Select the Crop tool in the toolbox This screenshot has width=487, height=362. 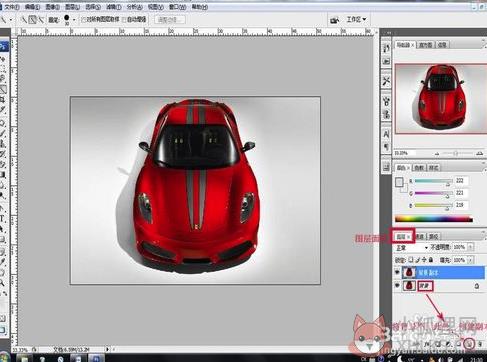pos(3,99)
